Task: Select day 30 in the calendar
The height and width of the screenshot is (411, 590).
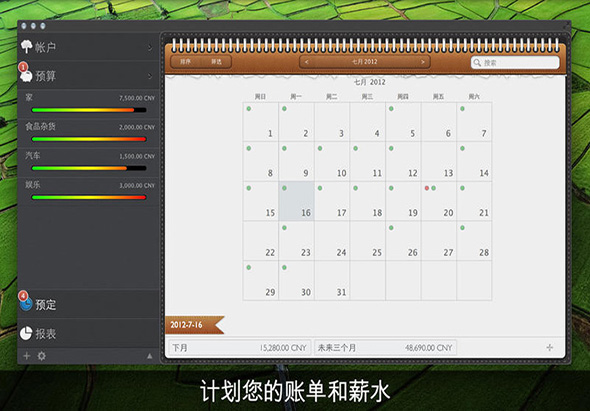Action: click(x=297, y=280)
